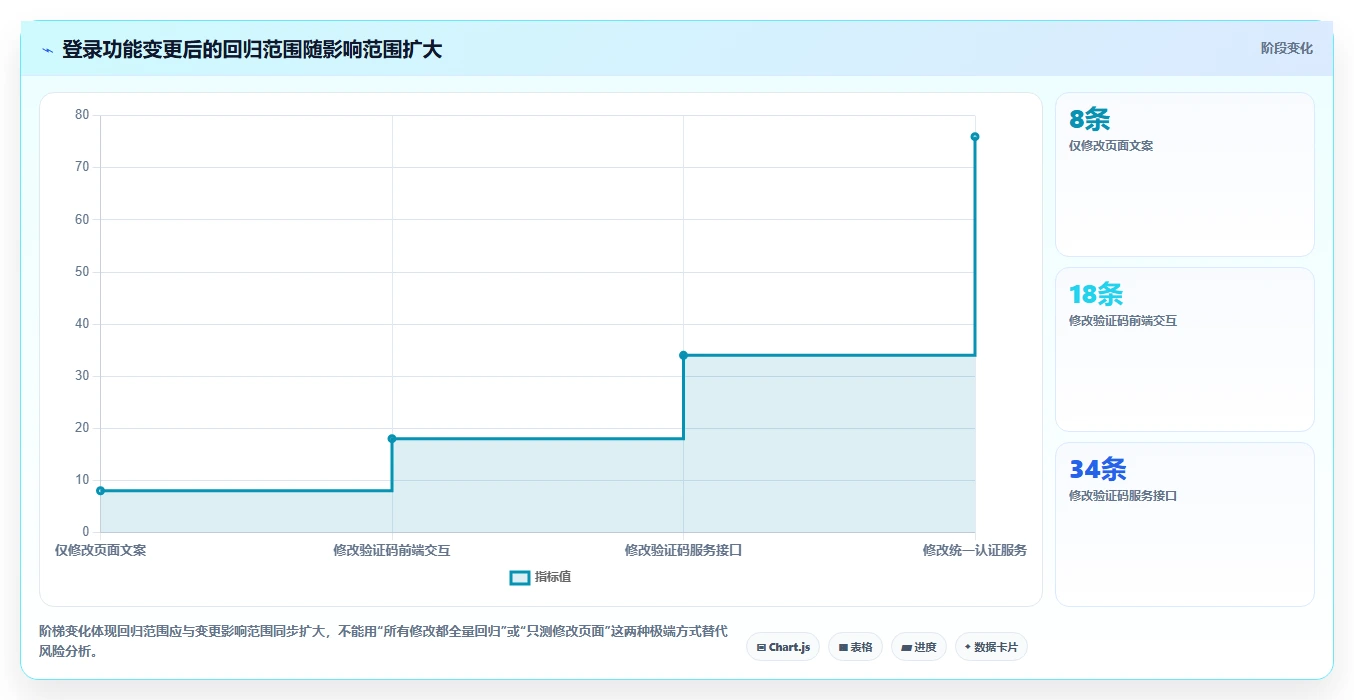Select the 表格 tag

coord(855,647)
